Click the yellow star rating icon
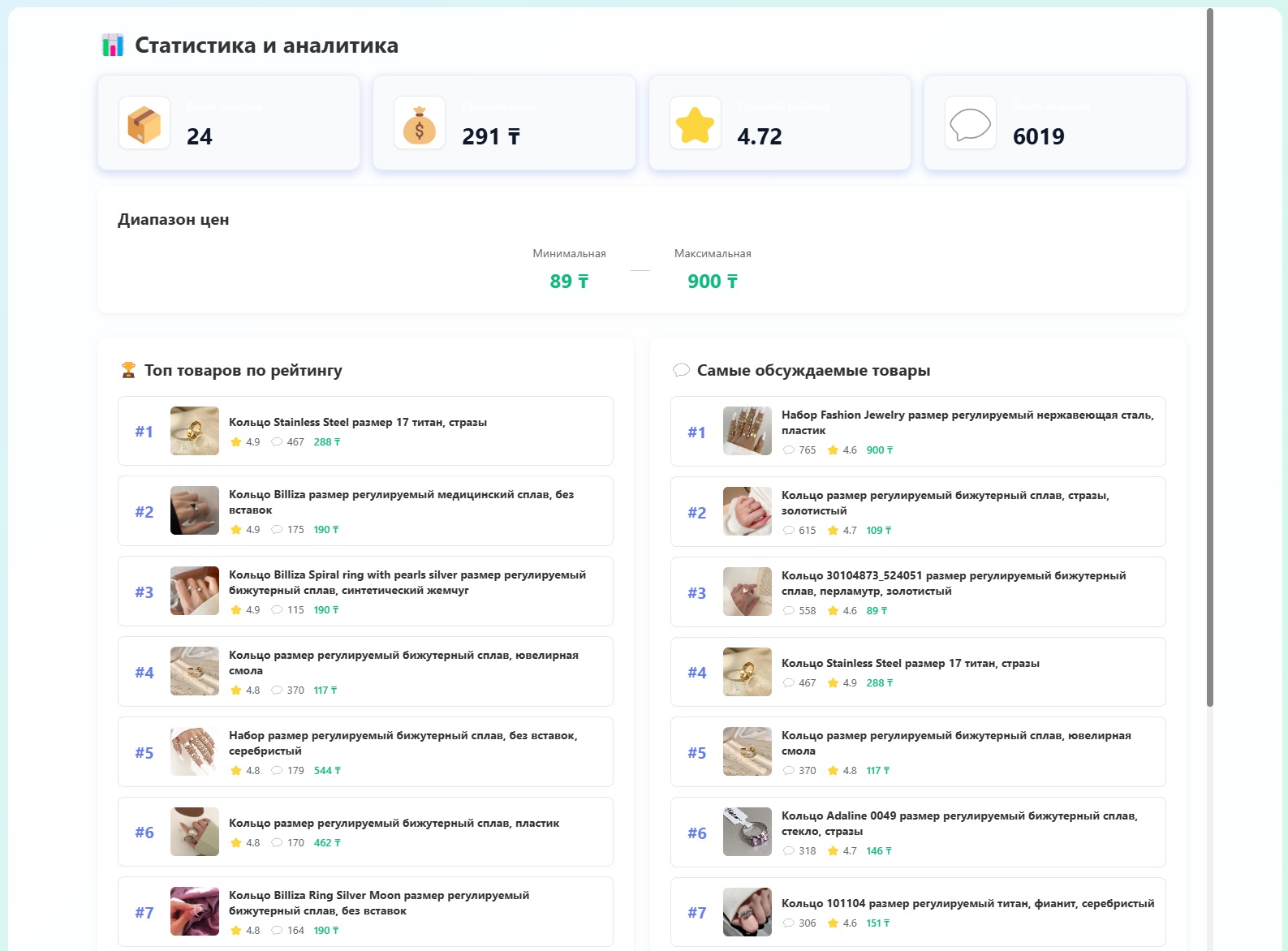The width and height of the screenshot is (1288, 951). [696, 123]
